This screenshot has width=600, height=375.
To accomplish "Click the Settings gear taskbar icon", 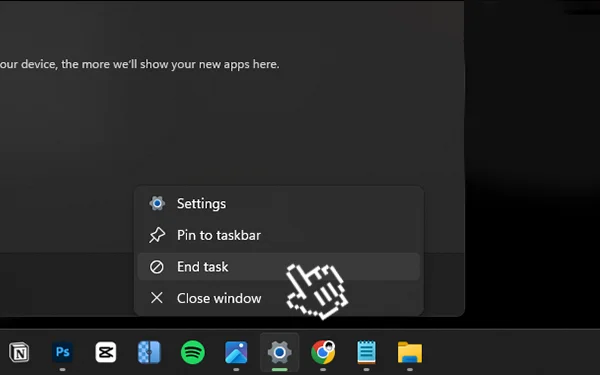I will [x=279, y=352].
